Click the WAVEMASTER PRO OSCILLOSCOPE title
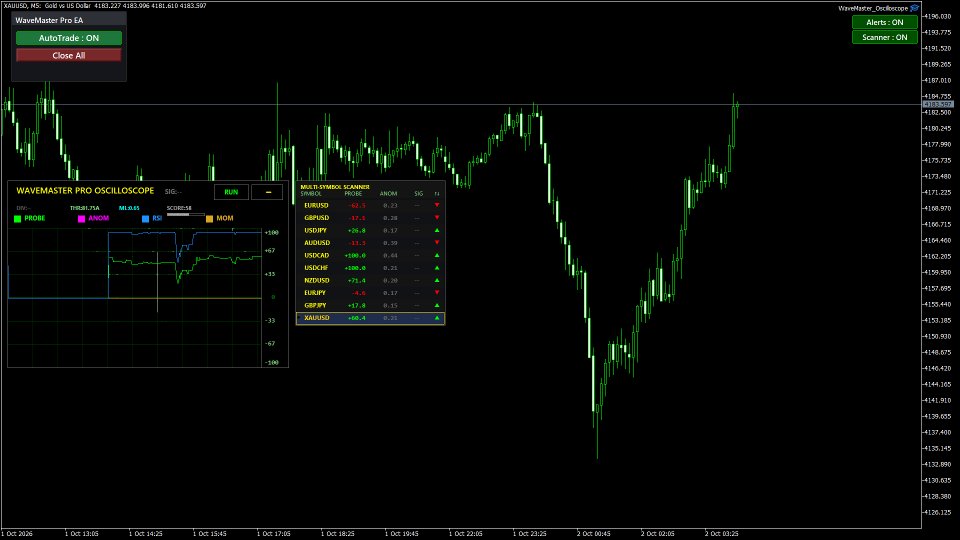The height and width of the screenshot is (540, 960). [x=85, y=190]
